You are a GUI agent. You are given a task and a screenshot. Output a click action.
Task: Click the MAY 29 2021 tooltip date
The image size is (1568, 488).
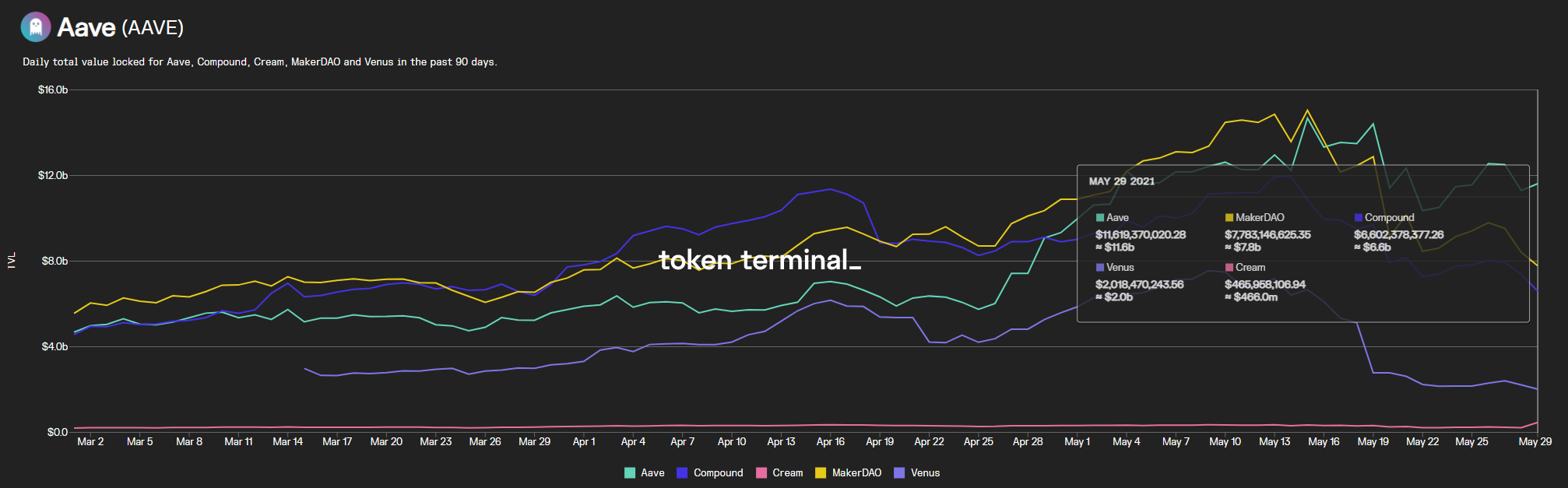1121,181
